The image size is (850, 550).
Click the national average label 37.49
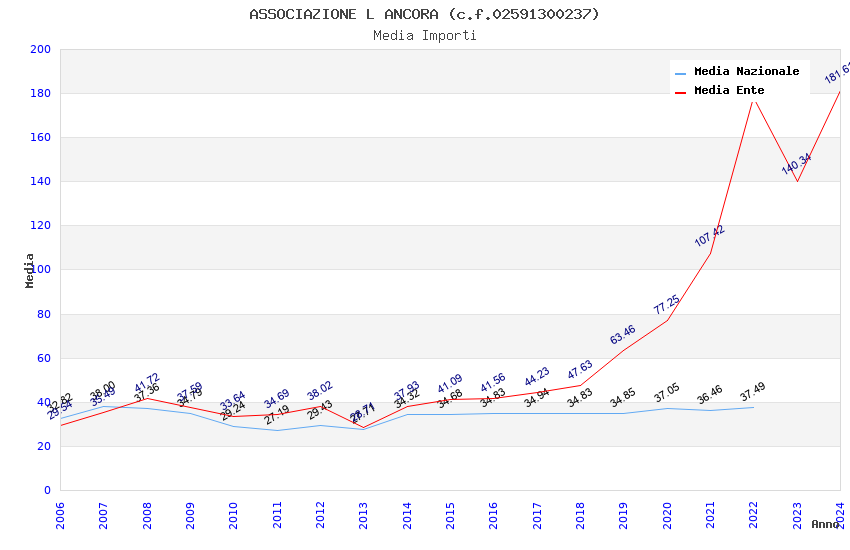click(753, 391)
